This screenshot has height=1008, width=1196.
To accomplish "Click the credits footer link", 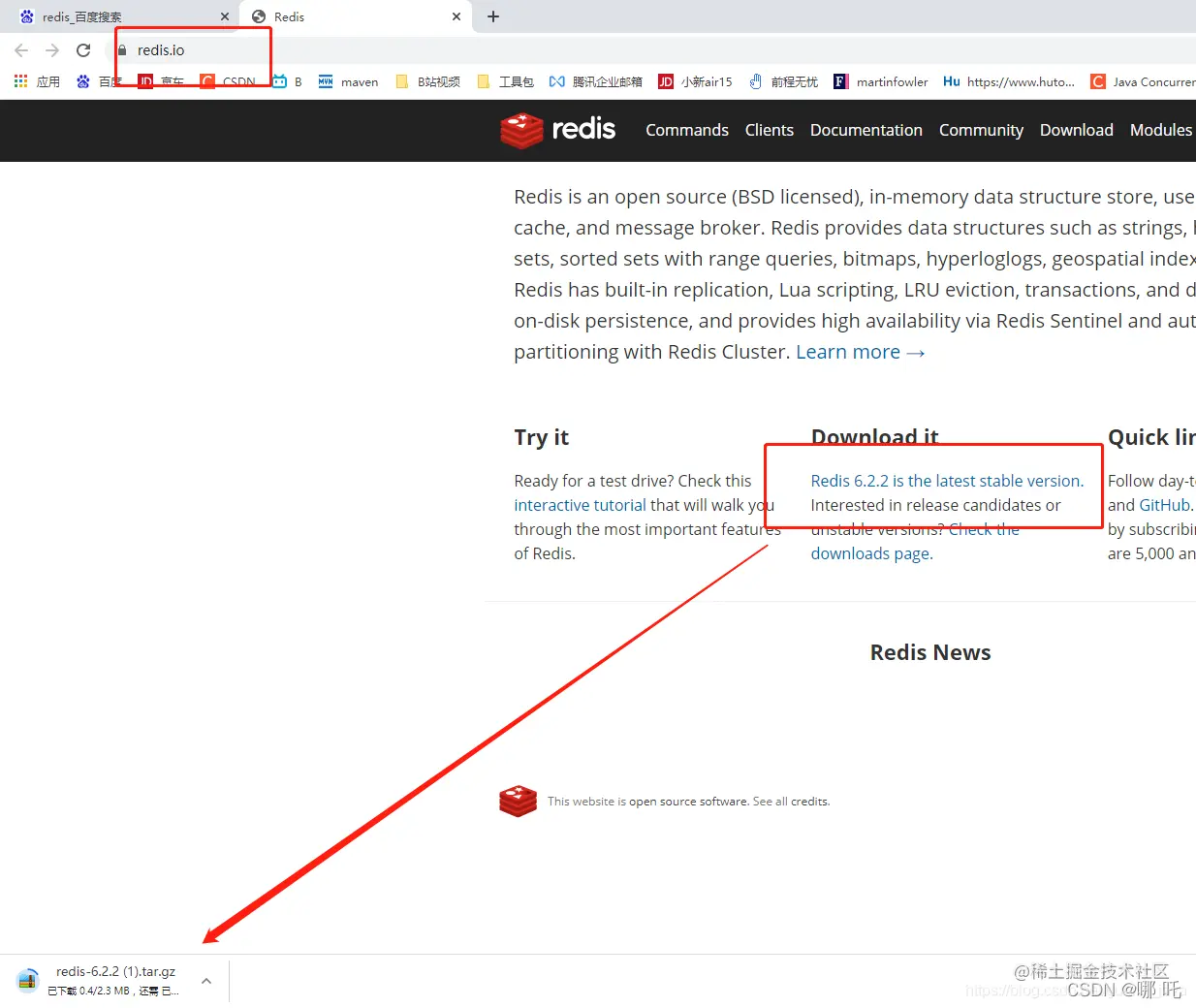I will click(809, 802).
